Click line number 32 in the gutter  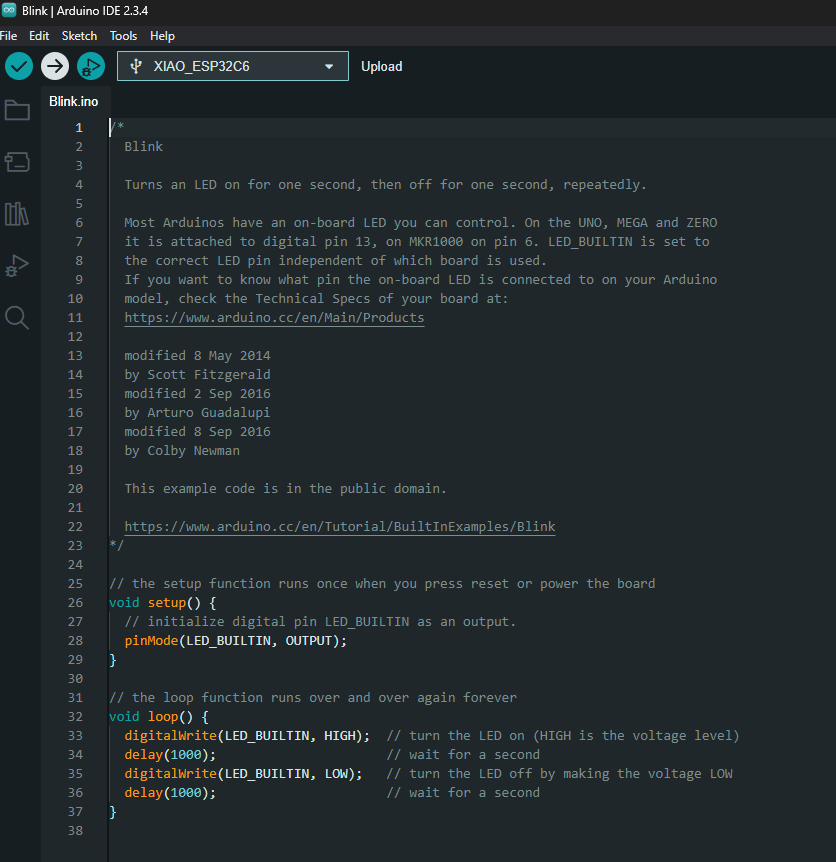[75, 716]
